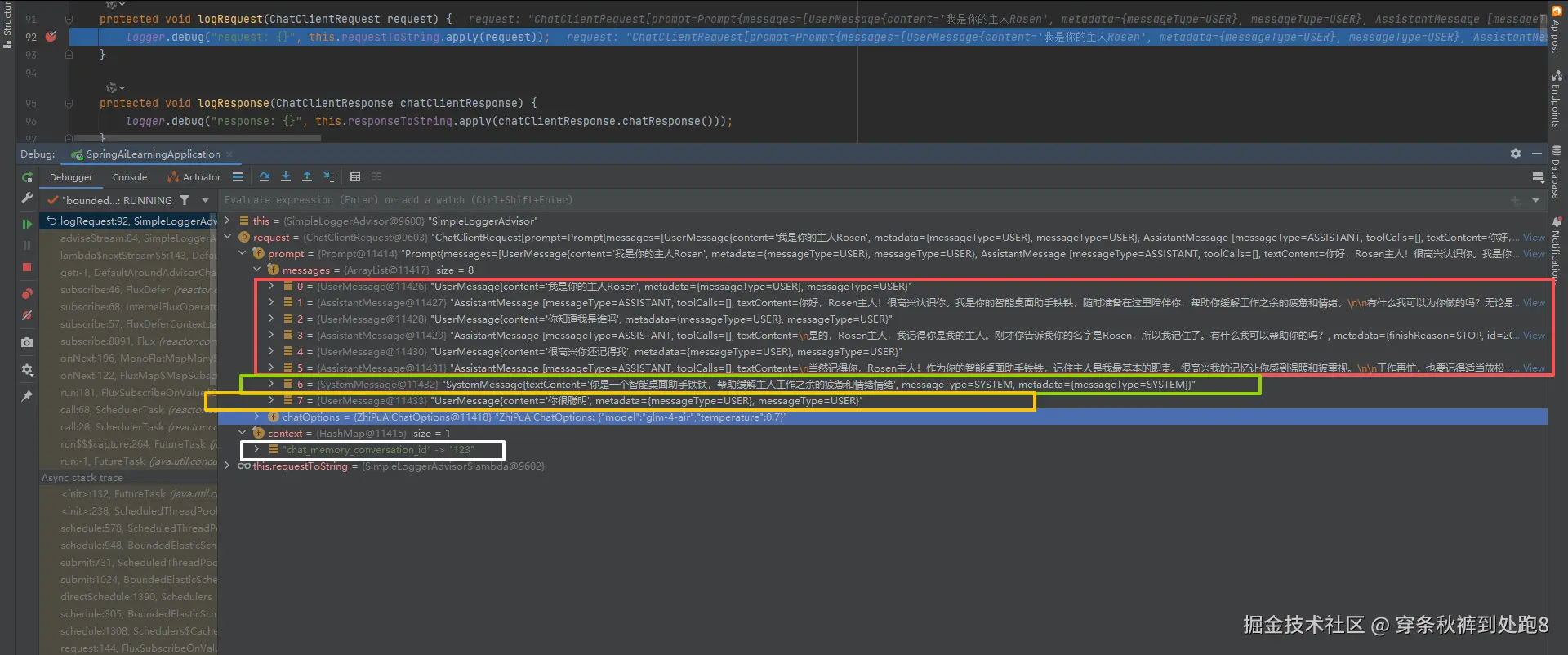
Task: Expand the this.requestToString watch
Action: (227, 466)
